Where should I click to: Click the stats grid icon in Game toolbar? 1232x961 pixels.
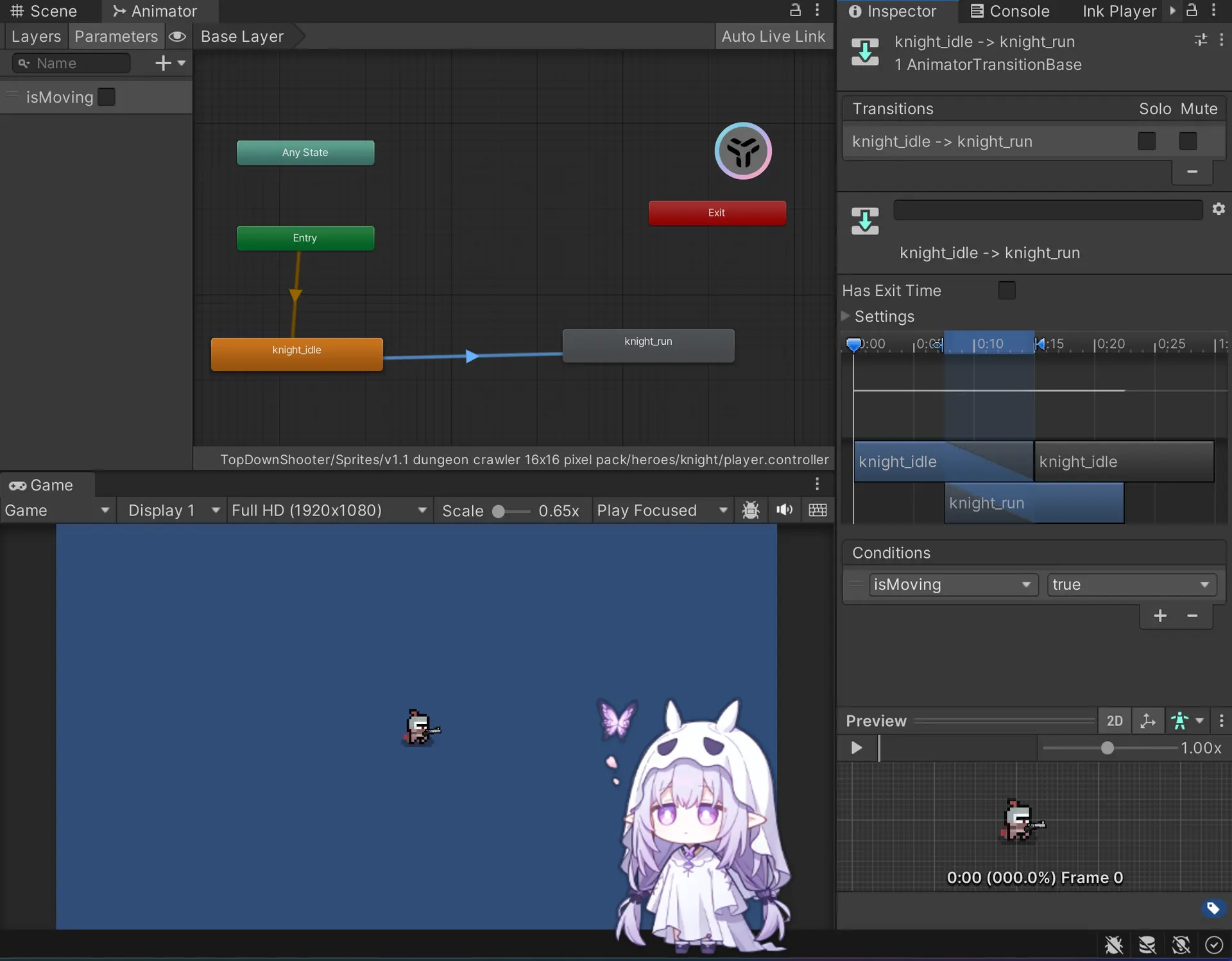(x=817, y=510)
